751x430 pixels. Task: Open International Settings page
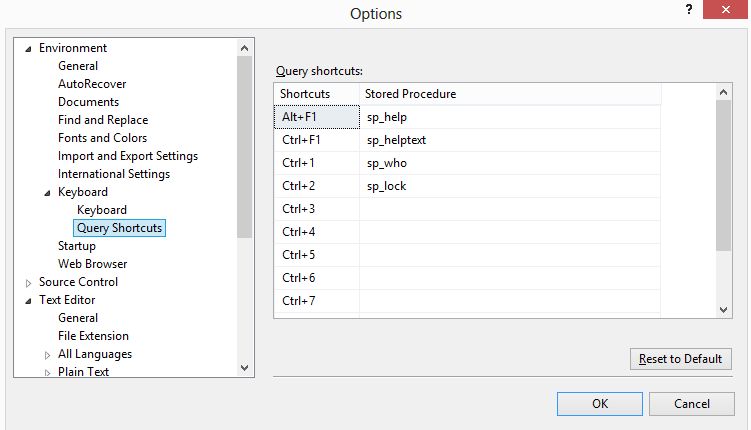pyautogui.click(x=114, y=174)
